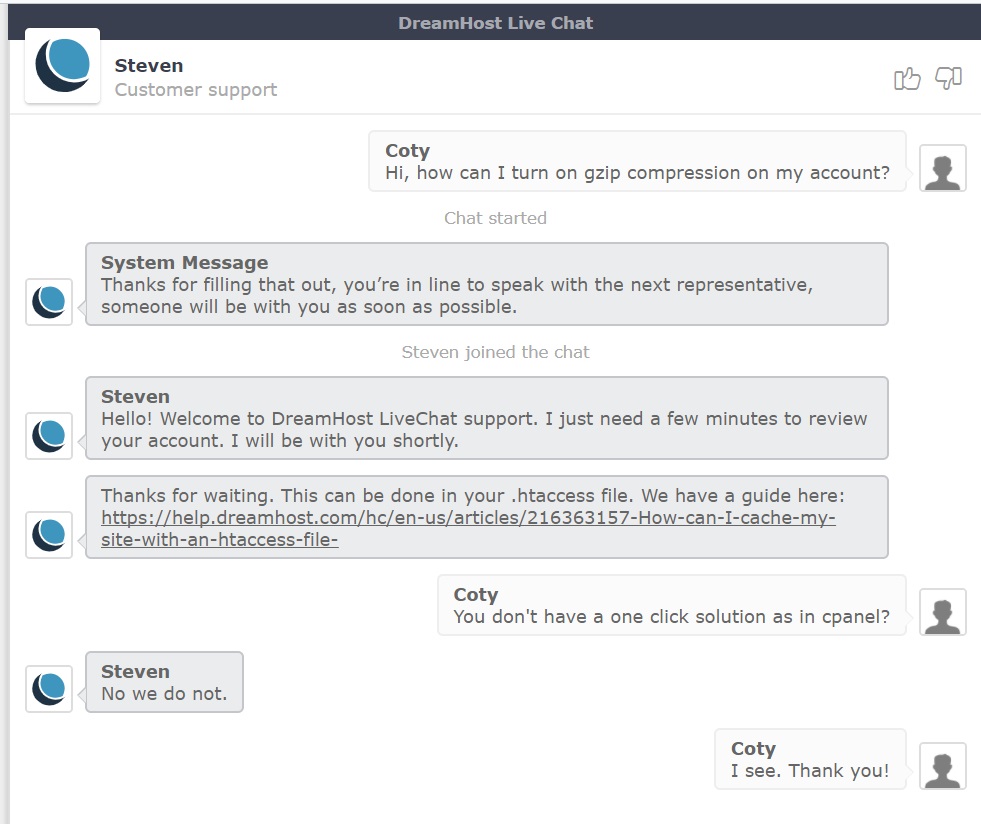Click Coty's avatar beside the gzip compression question
The image size is (981, 824).
943,168
